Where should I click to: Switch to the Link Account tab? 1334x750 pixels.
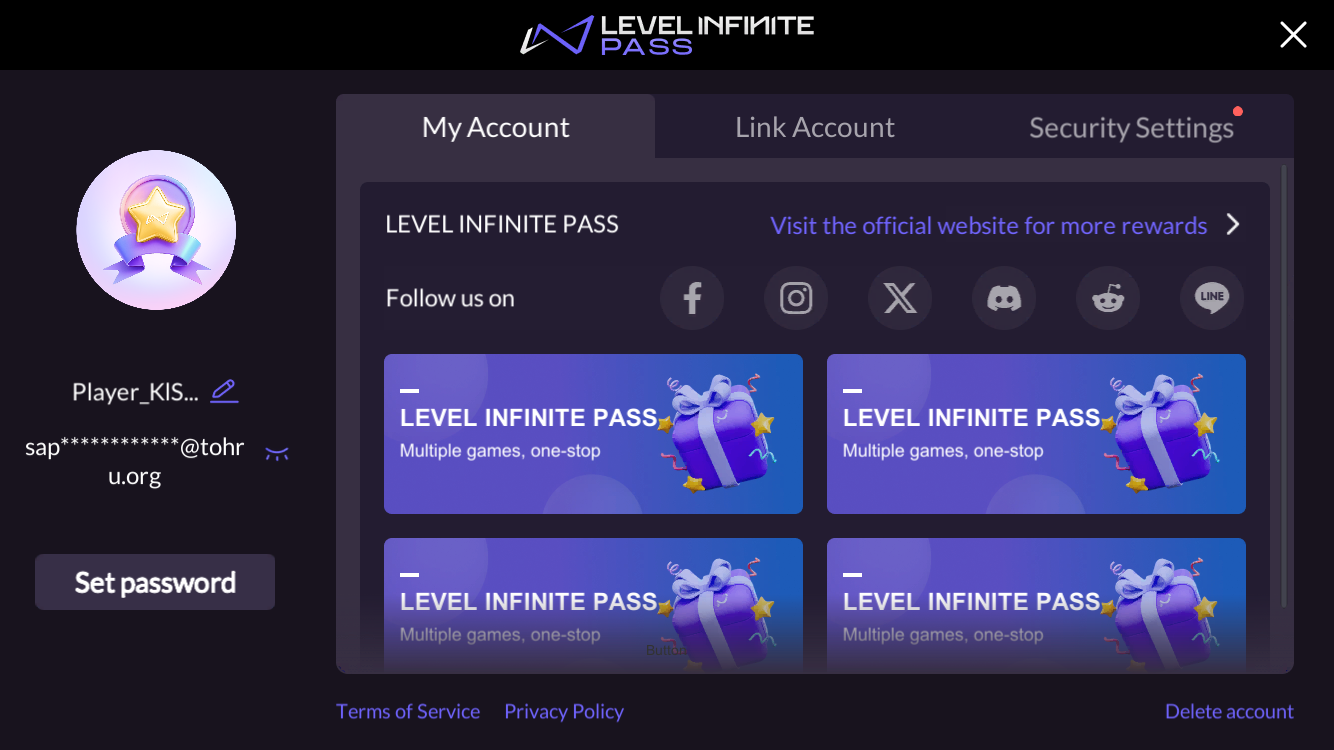pyautogui.click(x=815, y=126)
